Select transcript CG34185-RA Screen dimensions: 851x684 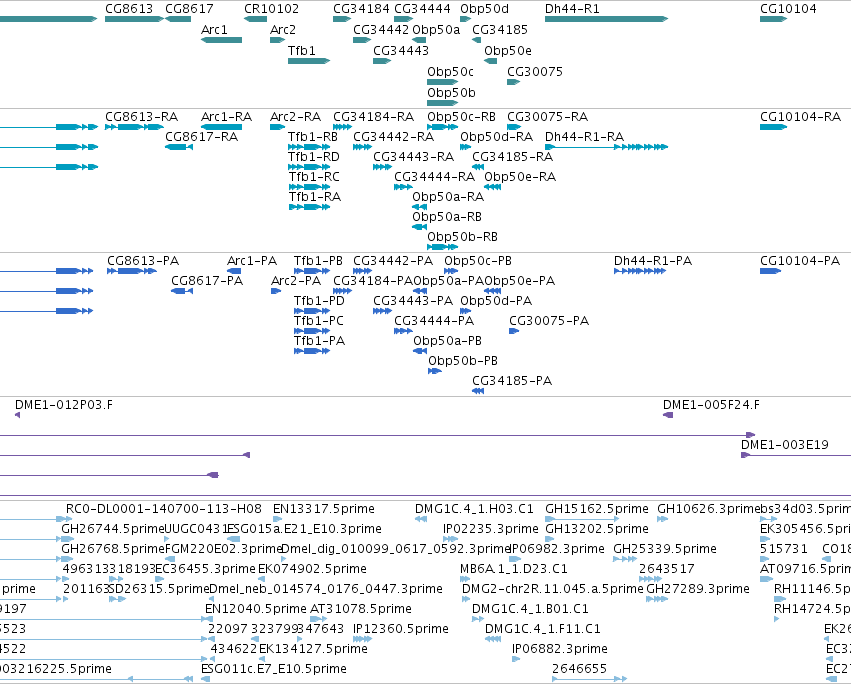[x=478, y=167]
